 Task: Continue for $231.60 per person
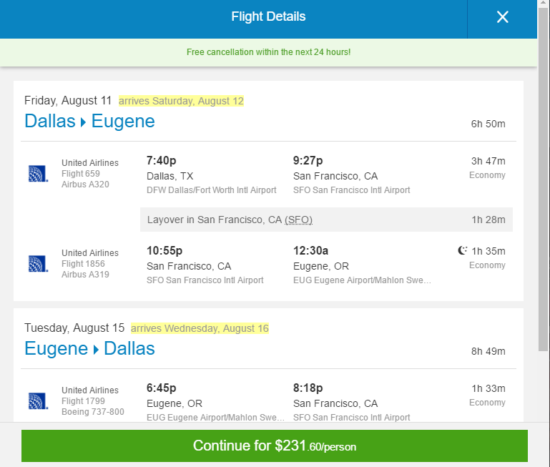coord(274,446)
